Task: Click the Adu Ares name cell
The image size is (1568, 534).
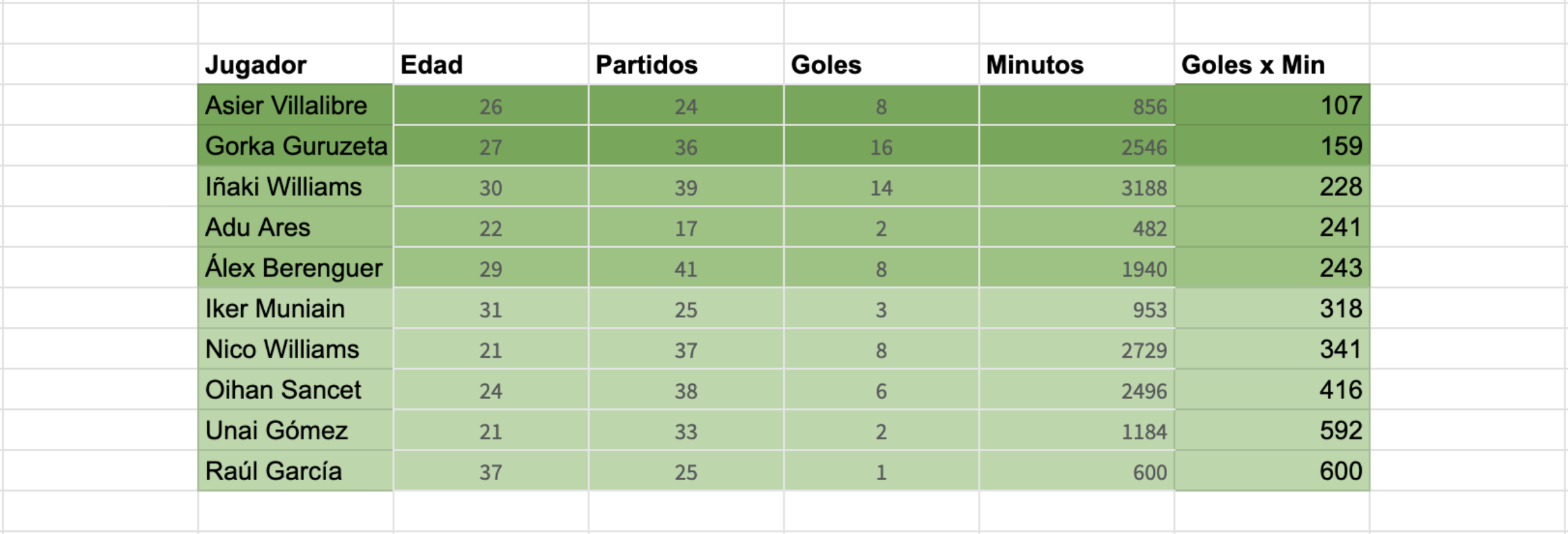Action: click(x=295, y=227)
